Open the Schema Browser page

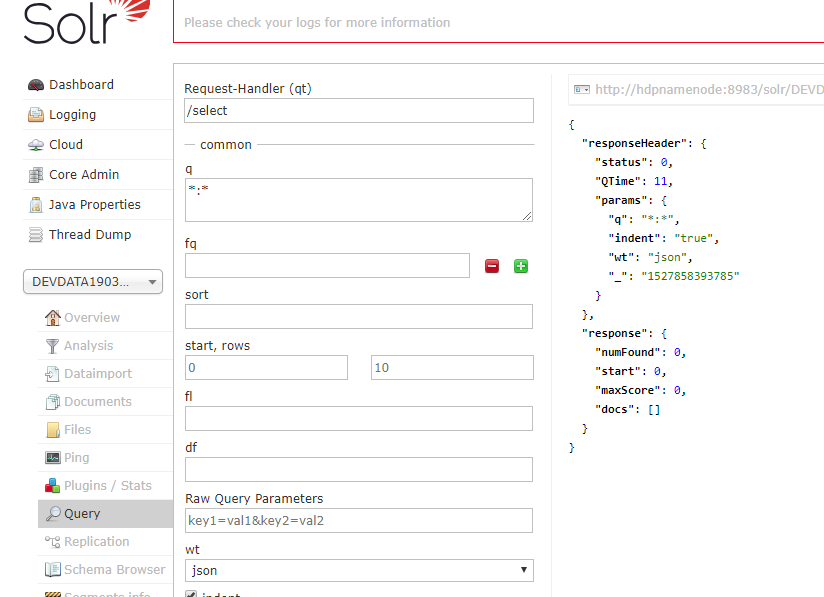point(114,570)
